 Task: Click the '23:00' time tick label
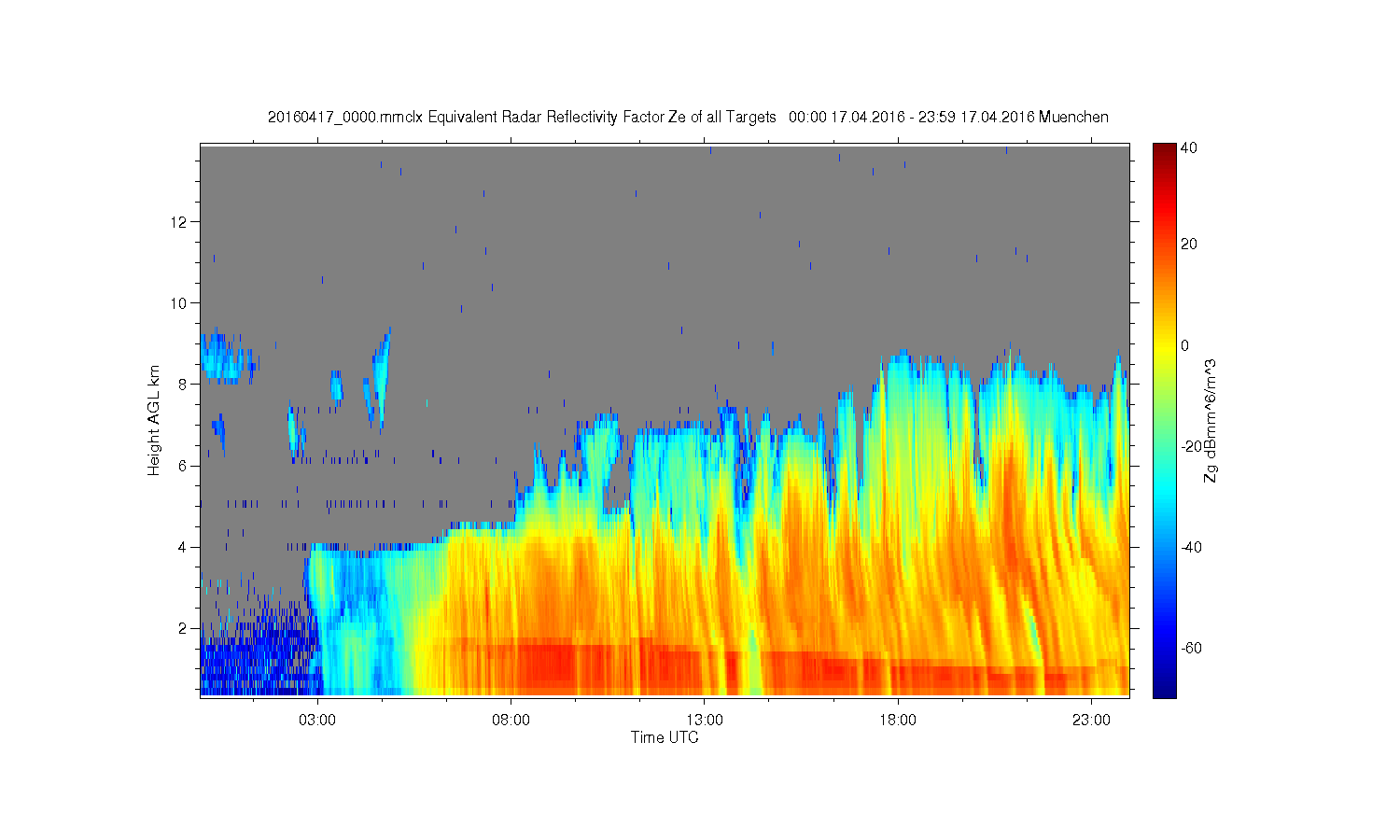1091,721
